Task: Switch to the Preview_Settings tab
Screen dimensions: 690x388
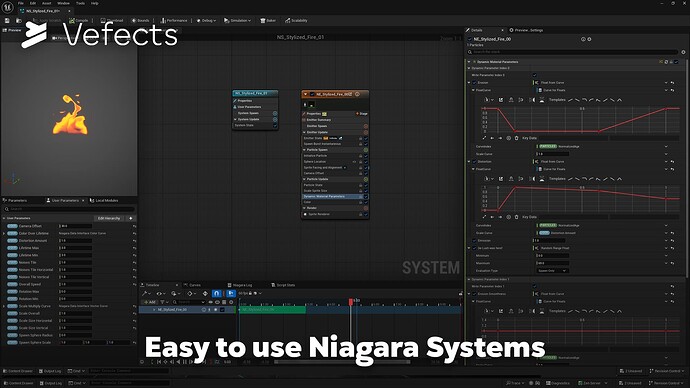Action: [x=526, y=30]
